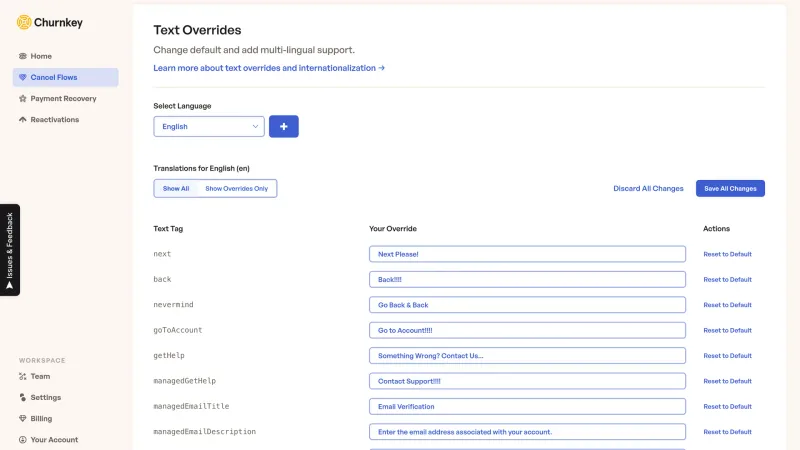Click the Team icon in Workspace

[22, 376]
